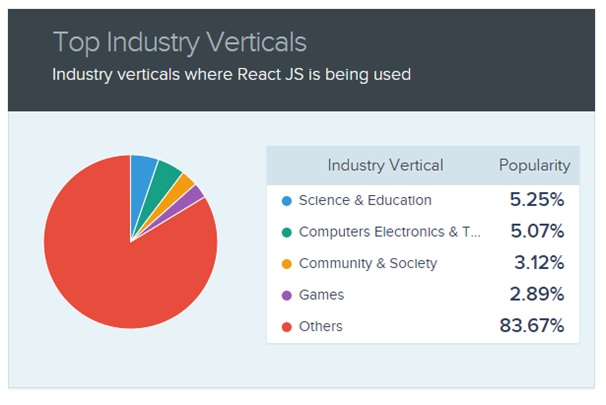Viewport: 606px width, 405px height.
Task: Click the 2.89% popularity value
Action: pos(537,294)
